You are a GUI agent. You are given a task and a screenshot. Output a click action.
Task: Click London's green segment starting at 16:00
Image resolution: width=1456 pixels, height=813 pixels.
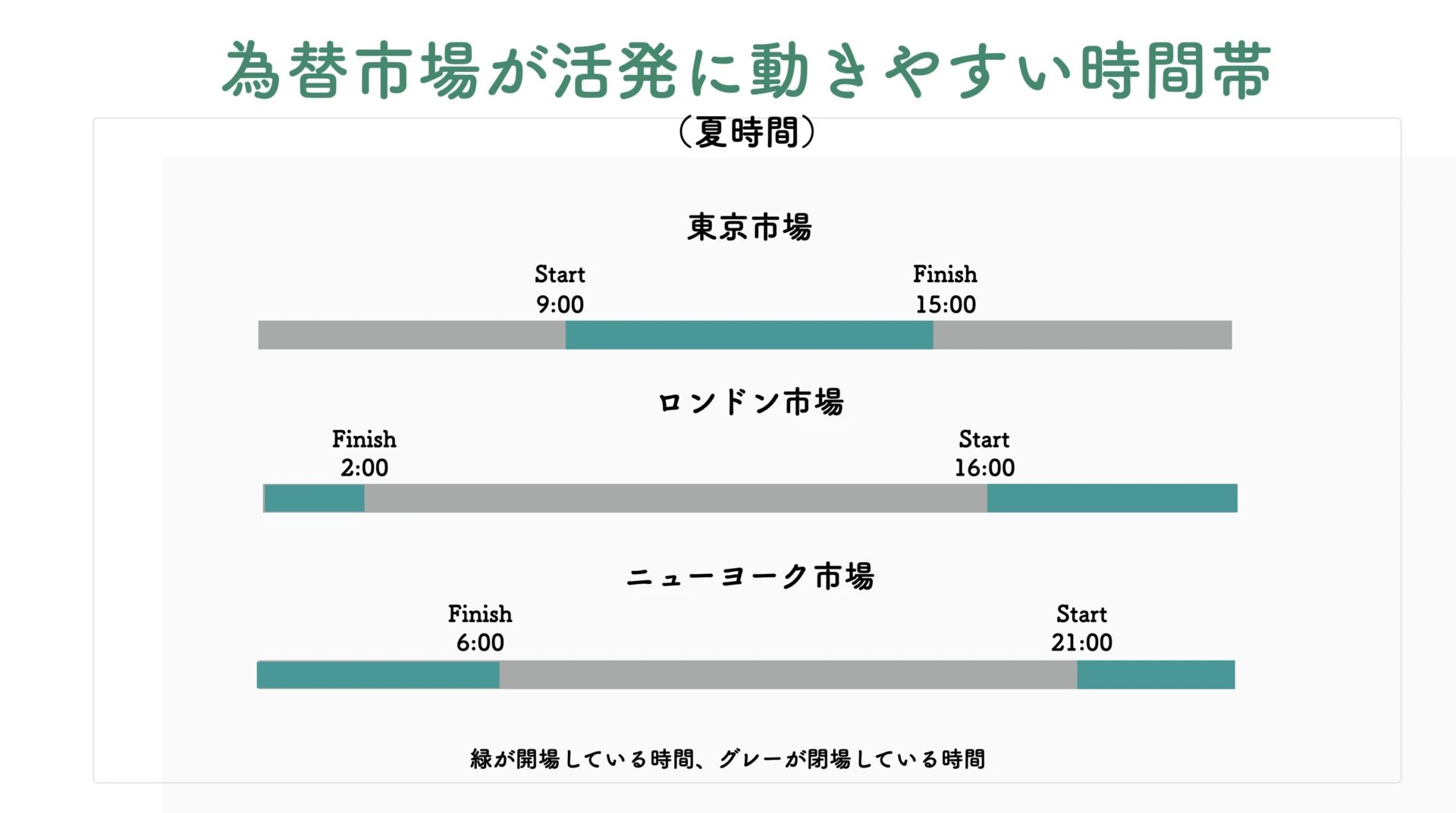1112,498
